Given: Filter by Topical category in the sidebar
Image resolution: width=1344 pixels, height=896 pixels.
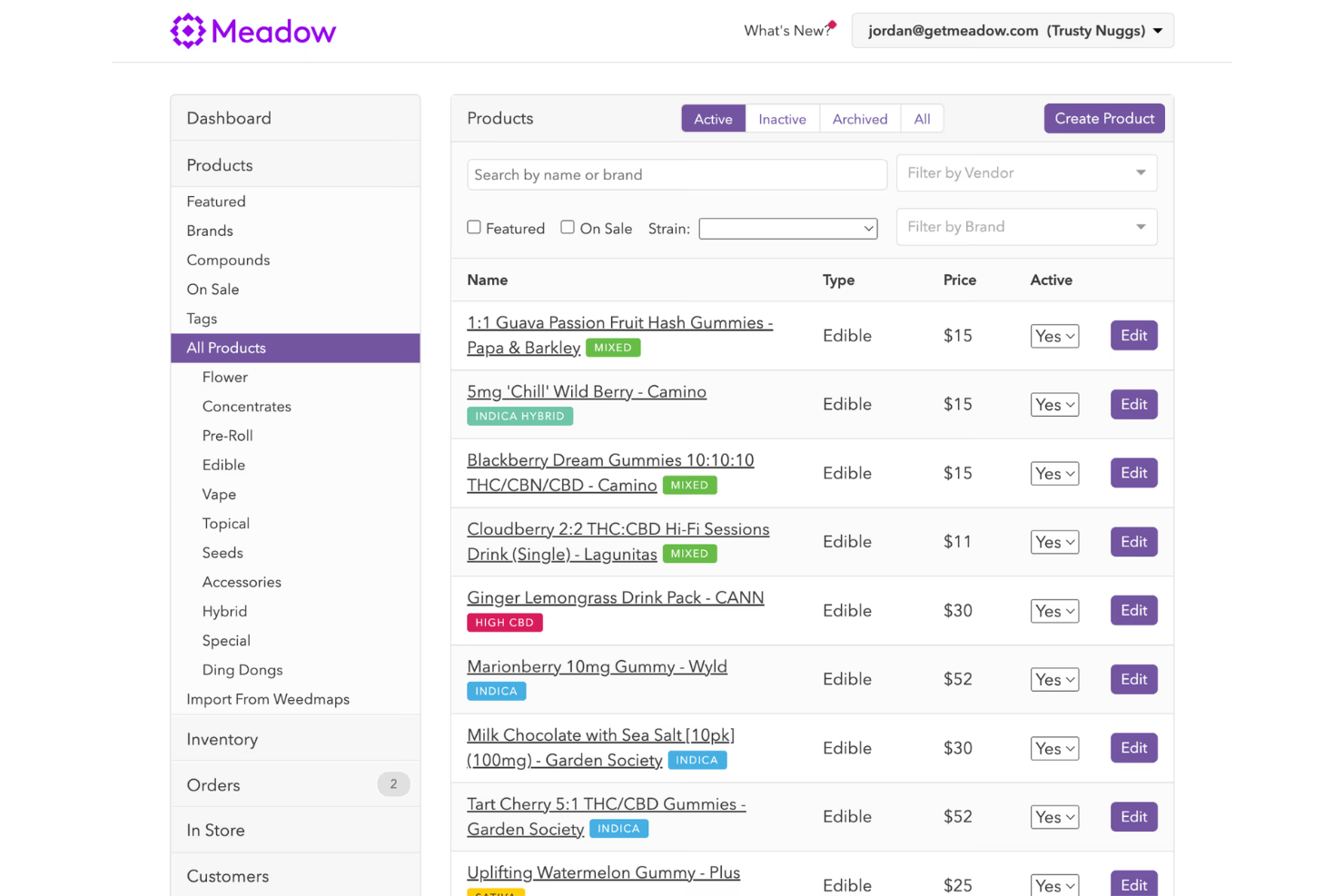Looking at the screenshot, I should [225, 524].
